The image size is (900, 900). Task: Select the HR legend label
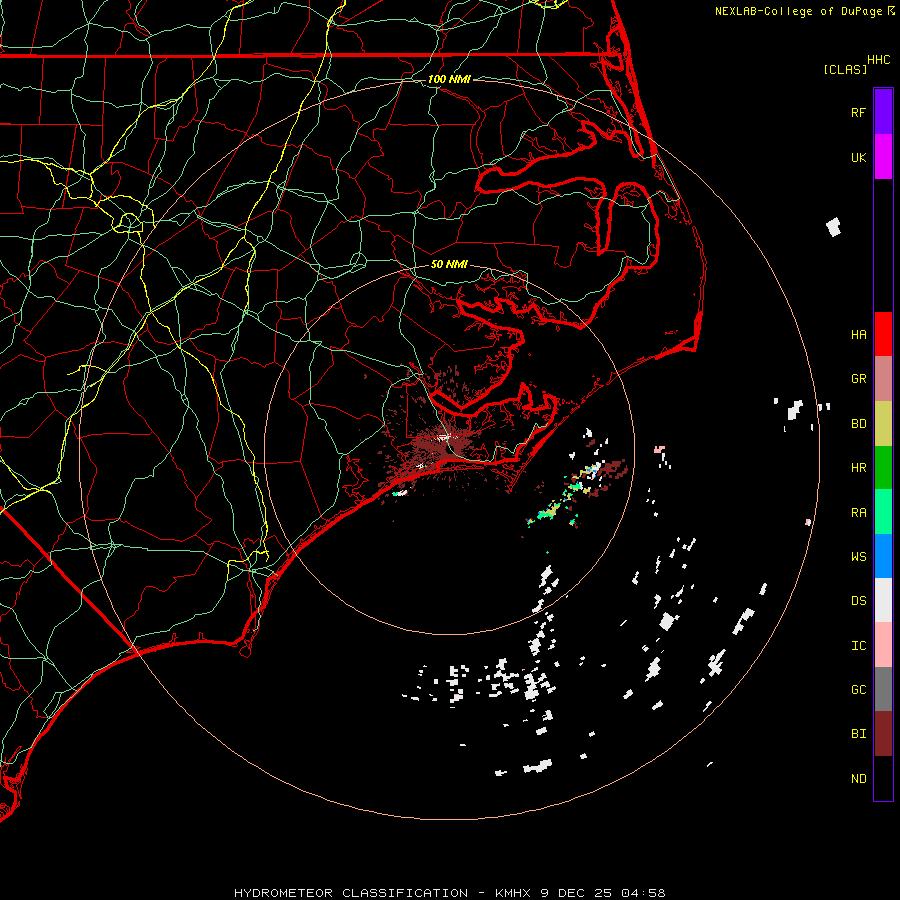tap(858, 468)
